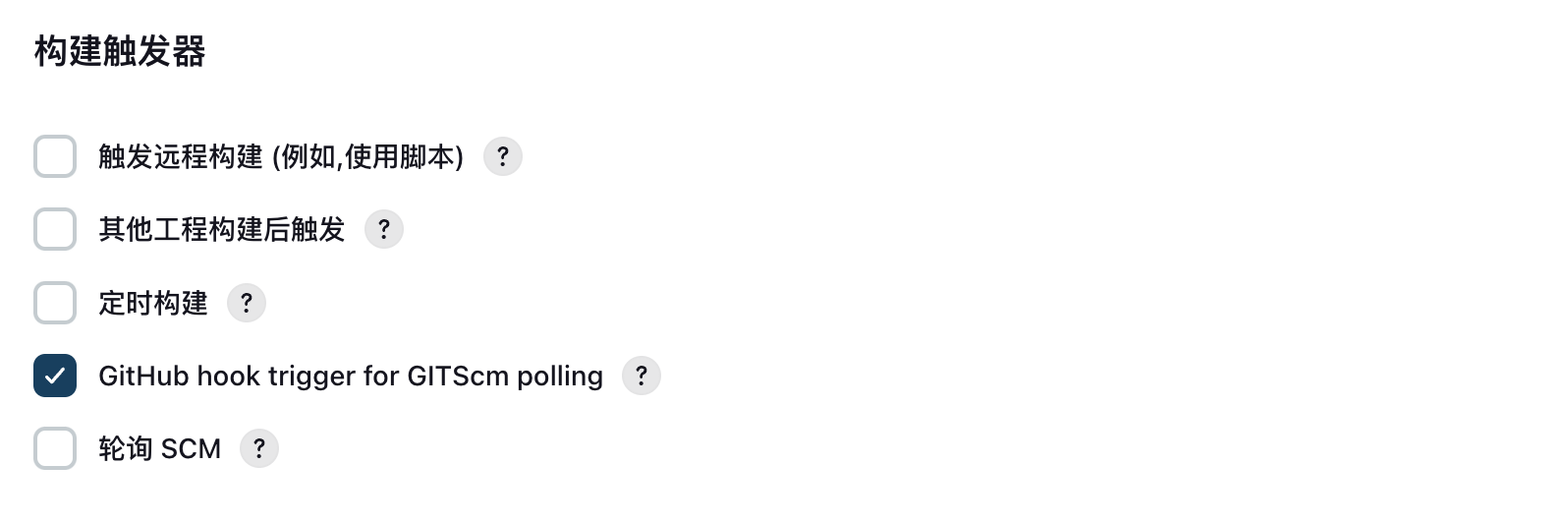Open help for 触发远程构建 option
This screenshot has width=1568, height=523.
[503, 156]
